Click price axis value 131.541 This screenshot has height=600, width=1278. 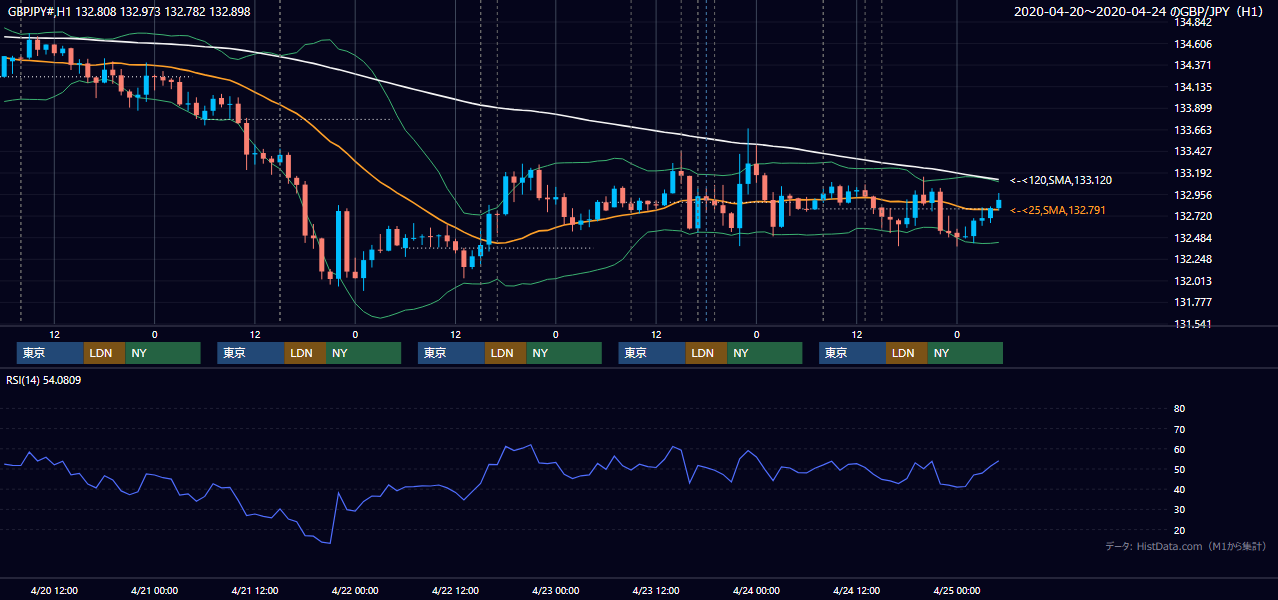point(1192,324)
